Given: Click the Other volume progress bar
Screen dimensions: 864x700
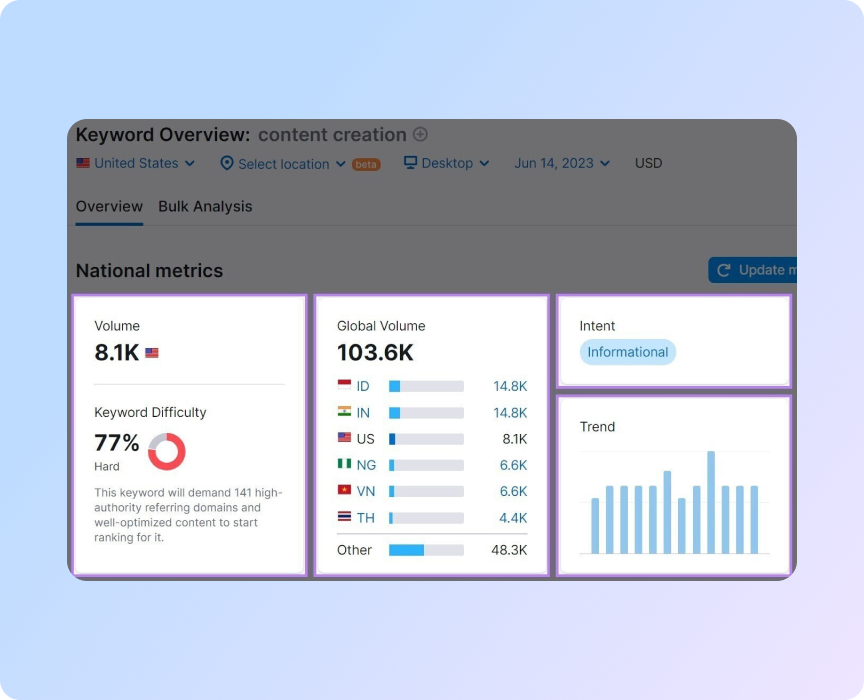Looking at the screenshot, I should (425, 549).
